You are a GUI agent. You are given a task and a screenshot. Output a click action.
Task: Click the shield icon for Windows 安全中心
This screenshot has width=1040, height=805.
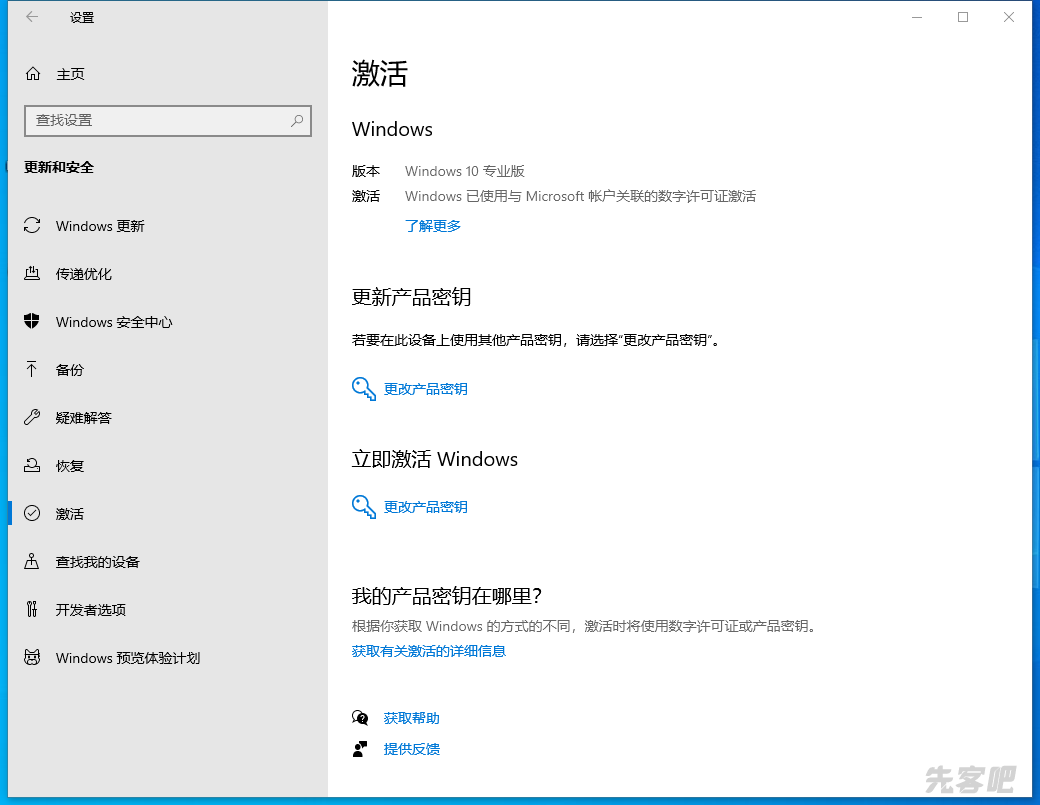(x=32, y=322)
